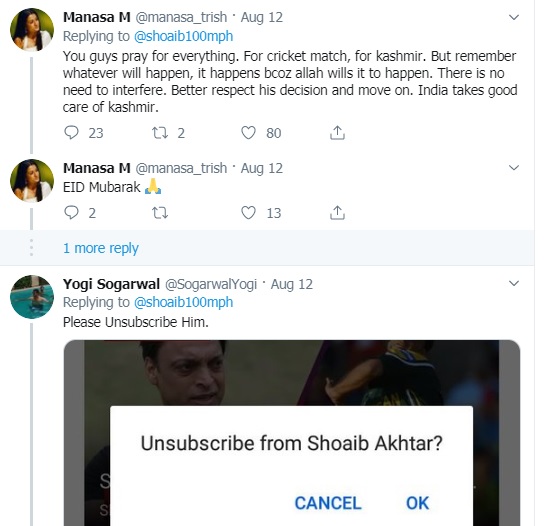This screenshot has width=548, height=526.
Task: Open options chevron on EID Mubarak tweet
Action: tap(513, 168)
